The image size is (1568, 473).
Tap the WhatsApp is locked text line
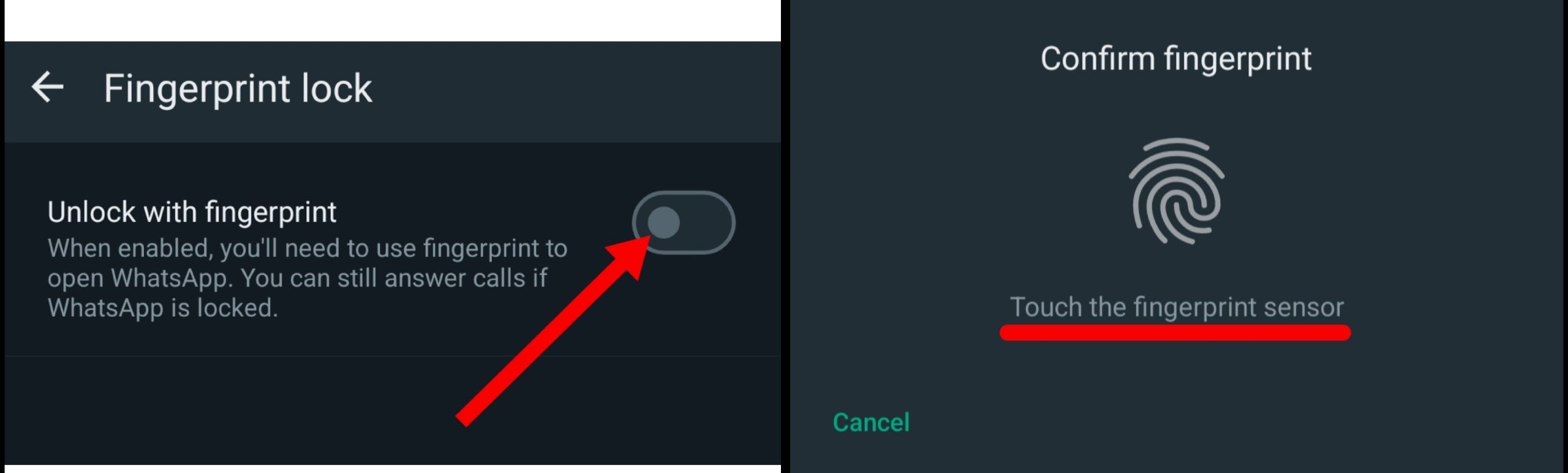pyautogui.click(x=163, y=308)
